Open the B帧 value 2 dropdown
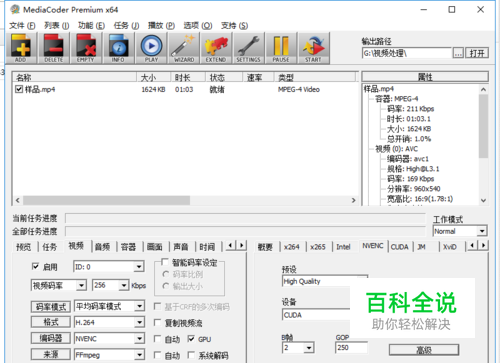Viewport: 500px width, 363px height. point(298,348)
